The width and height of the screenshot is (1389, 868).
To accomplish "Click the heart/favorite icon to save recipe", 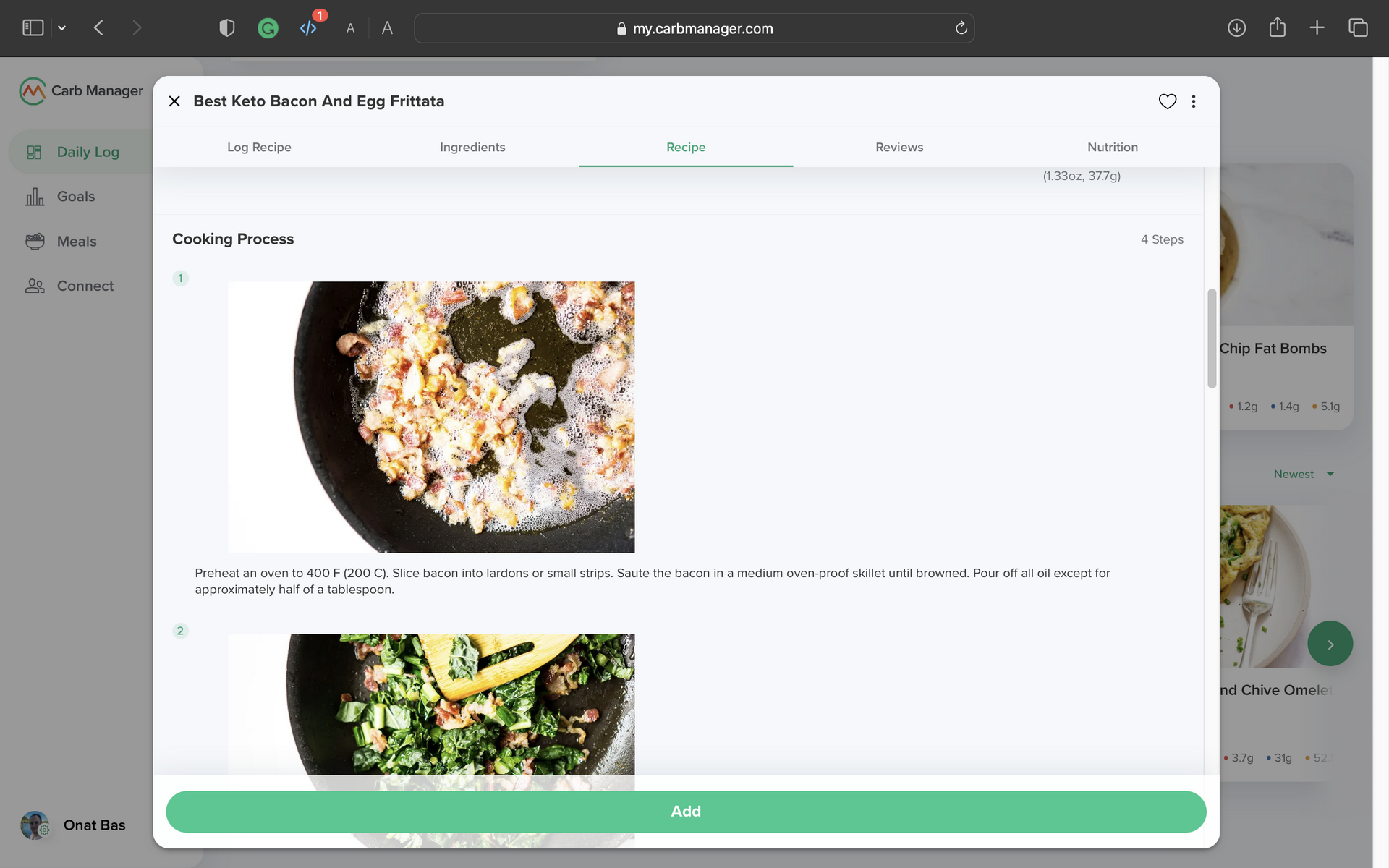I will pos(1167,100).
